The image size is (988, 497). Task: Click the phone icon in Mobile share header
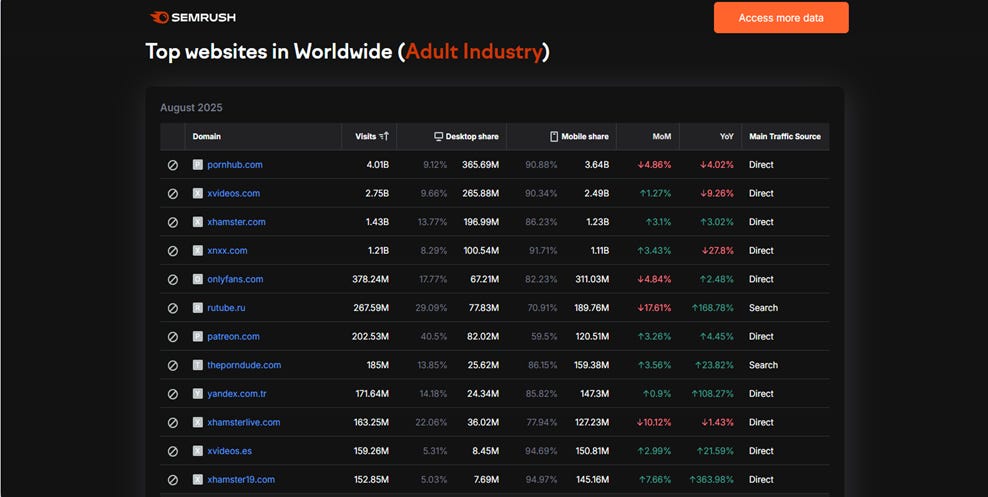pos(554,136)
